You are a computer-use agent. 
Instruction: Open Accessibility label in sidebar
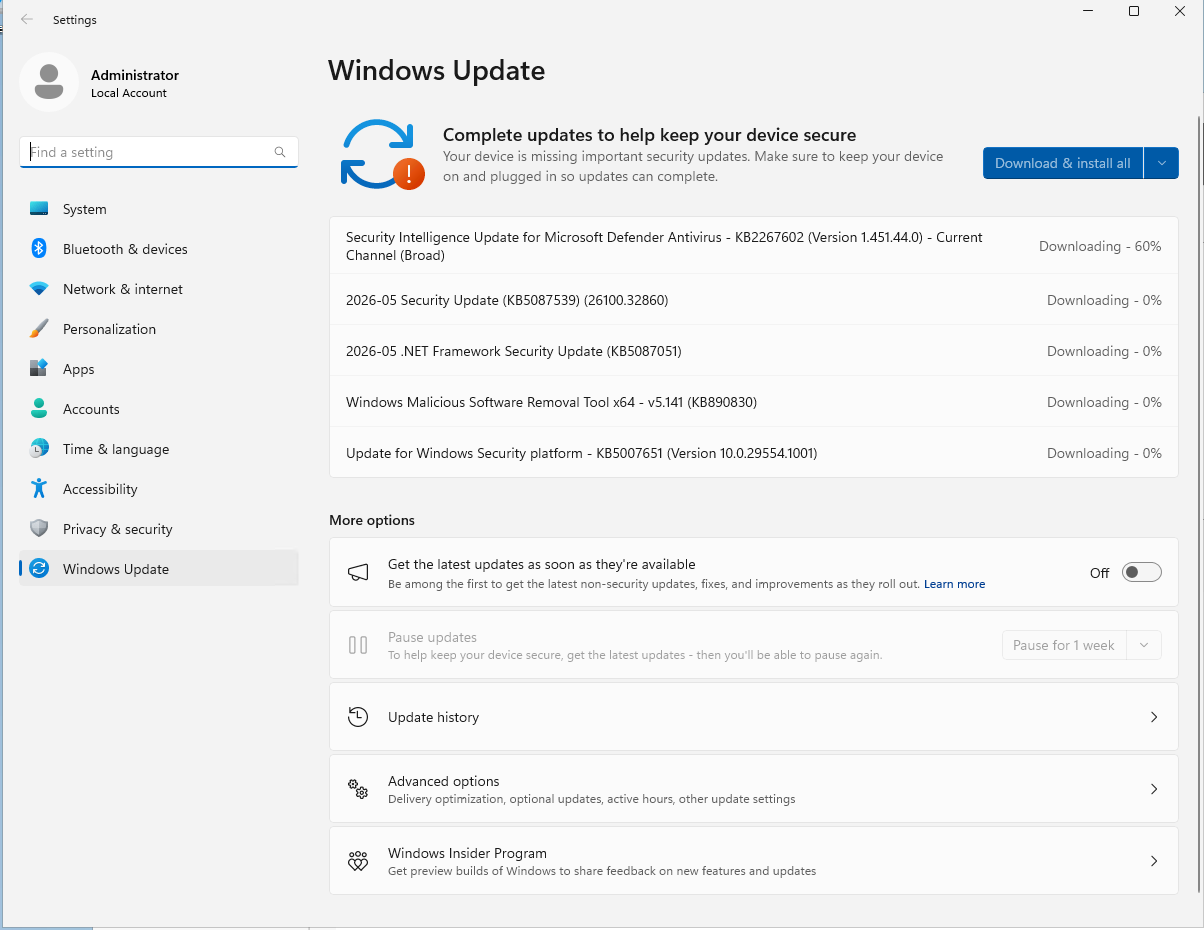point(100,489)
